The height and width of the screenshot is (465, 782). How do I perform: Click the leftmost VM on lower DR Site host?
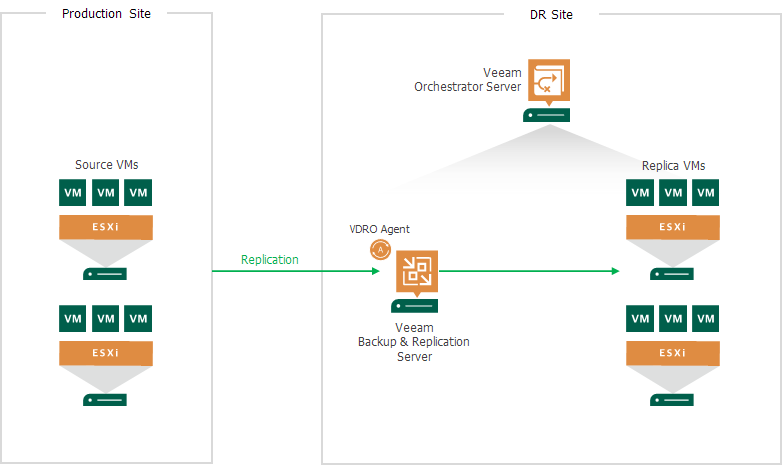point(640,319)
